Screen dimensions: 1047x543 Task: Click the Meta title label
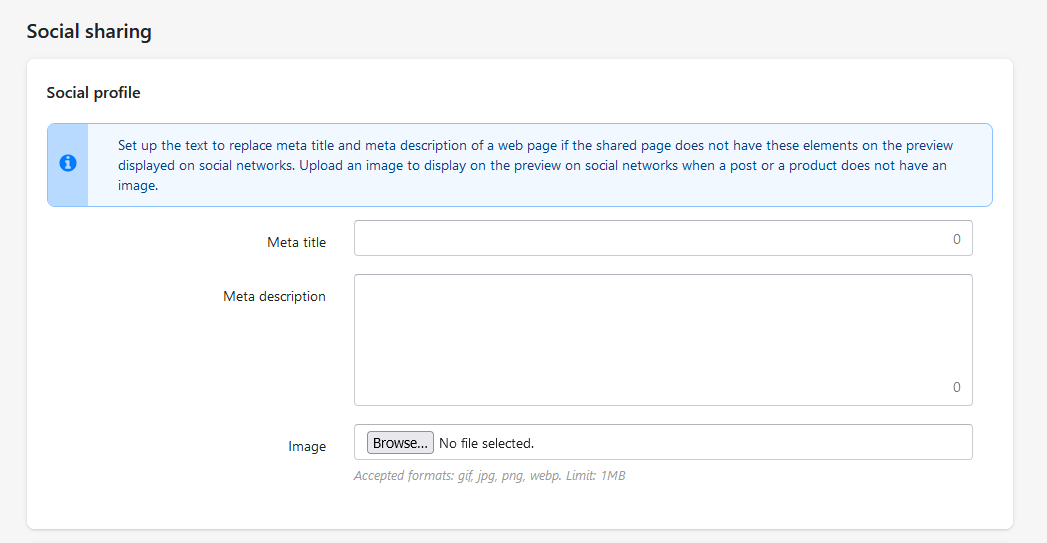(296, 242)
